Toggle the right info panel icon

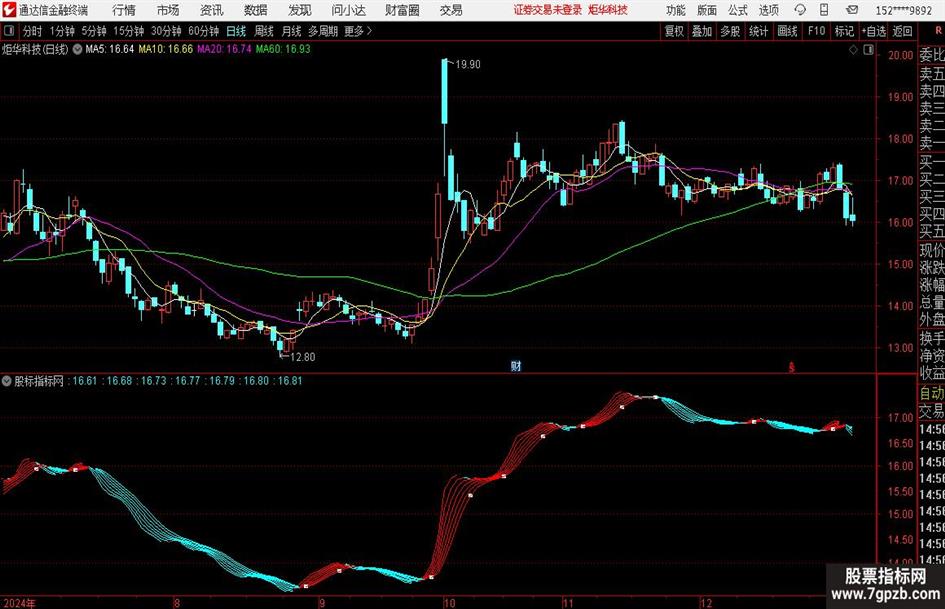[868, 49]
